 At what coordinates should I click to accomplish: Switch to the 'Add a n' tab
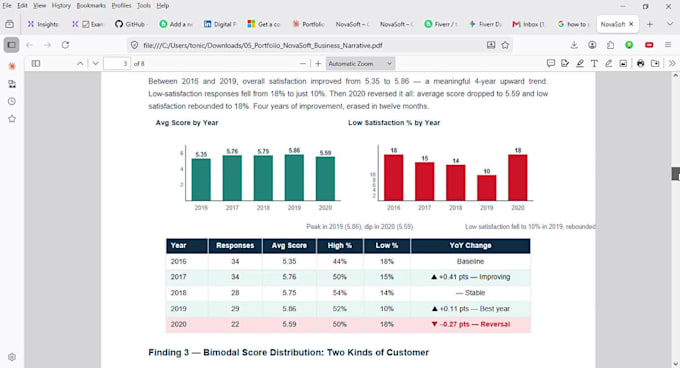pyautogui.click(x=176, y=24)
